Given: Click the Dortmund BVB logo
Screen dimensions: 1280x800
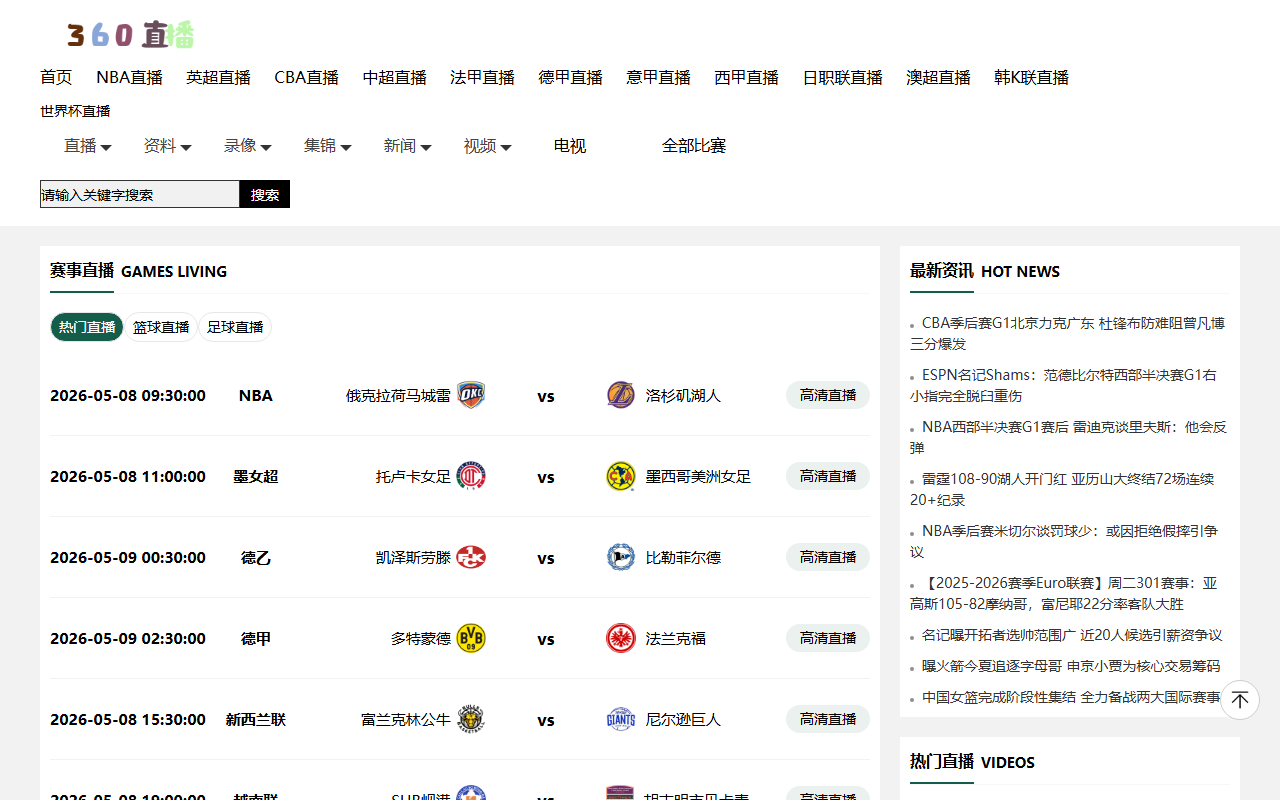Looking at the screenshot, I should (471, 638).
